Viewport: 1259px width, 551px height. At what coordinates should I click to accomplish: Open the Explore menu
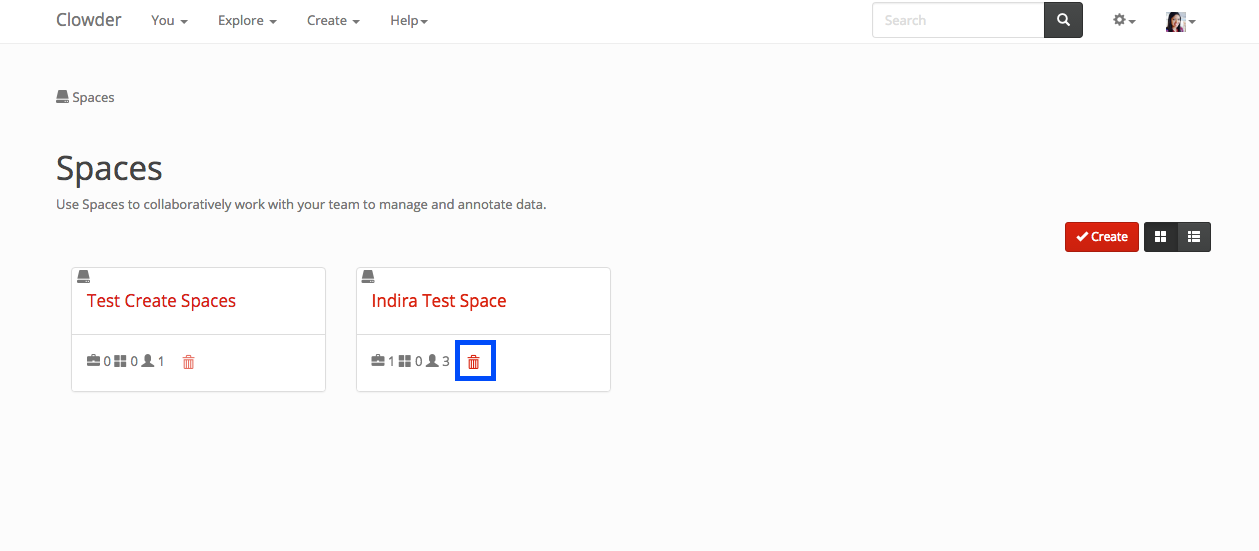(x=247, y=20)
